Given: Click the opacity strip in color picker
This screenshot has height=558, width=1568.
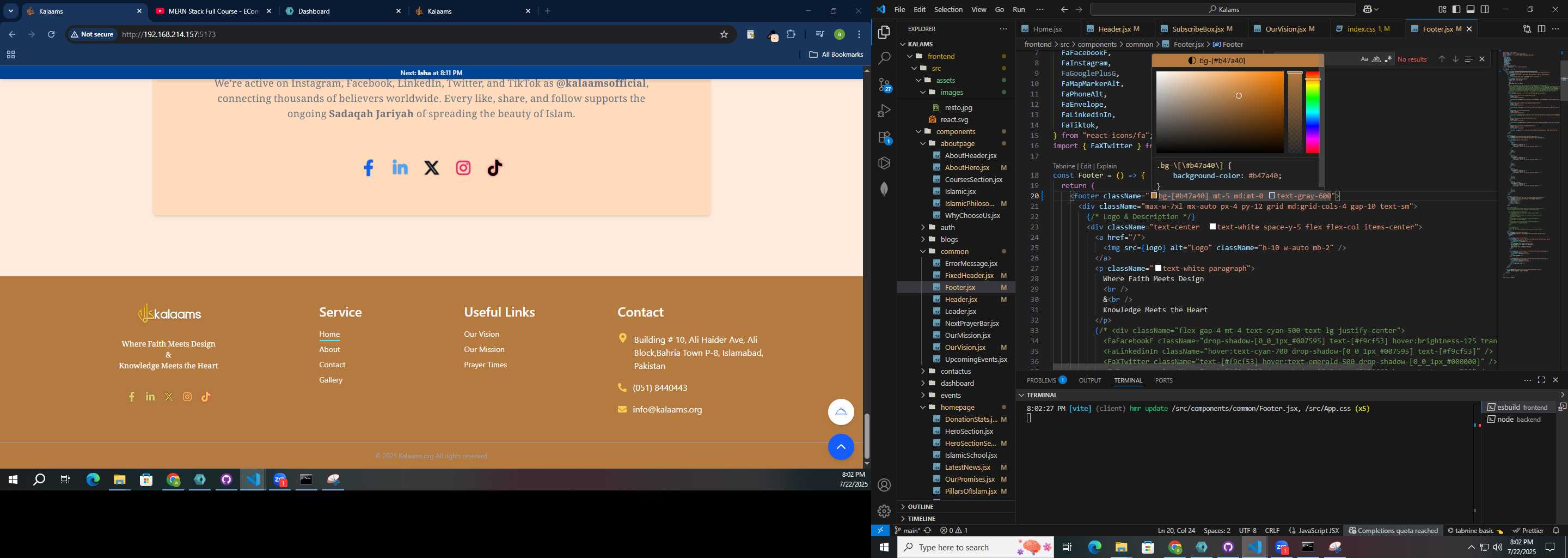Looking at the screenshot, I should click(1294, 112).
